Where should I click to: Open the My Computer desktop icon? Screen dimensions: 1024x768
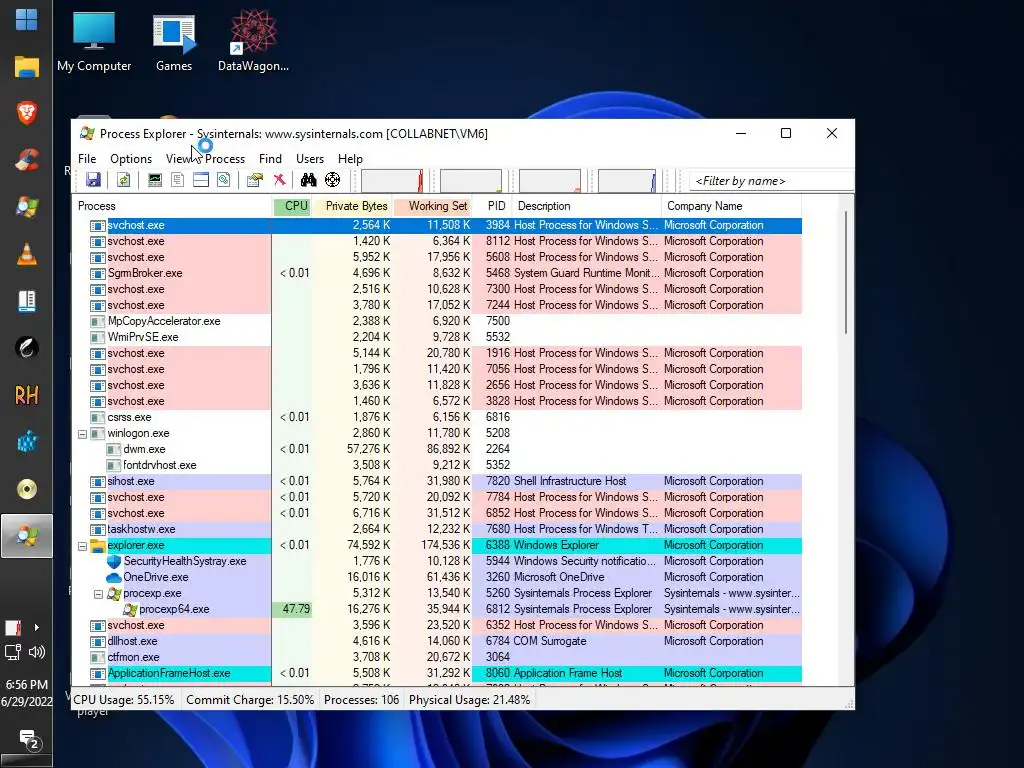[x=94, y=40]
